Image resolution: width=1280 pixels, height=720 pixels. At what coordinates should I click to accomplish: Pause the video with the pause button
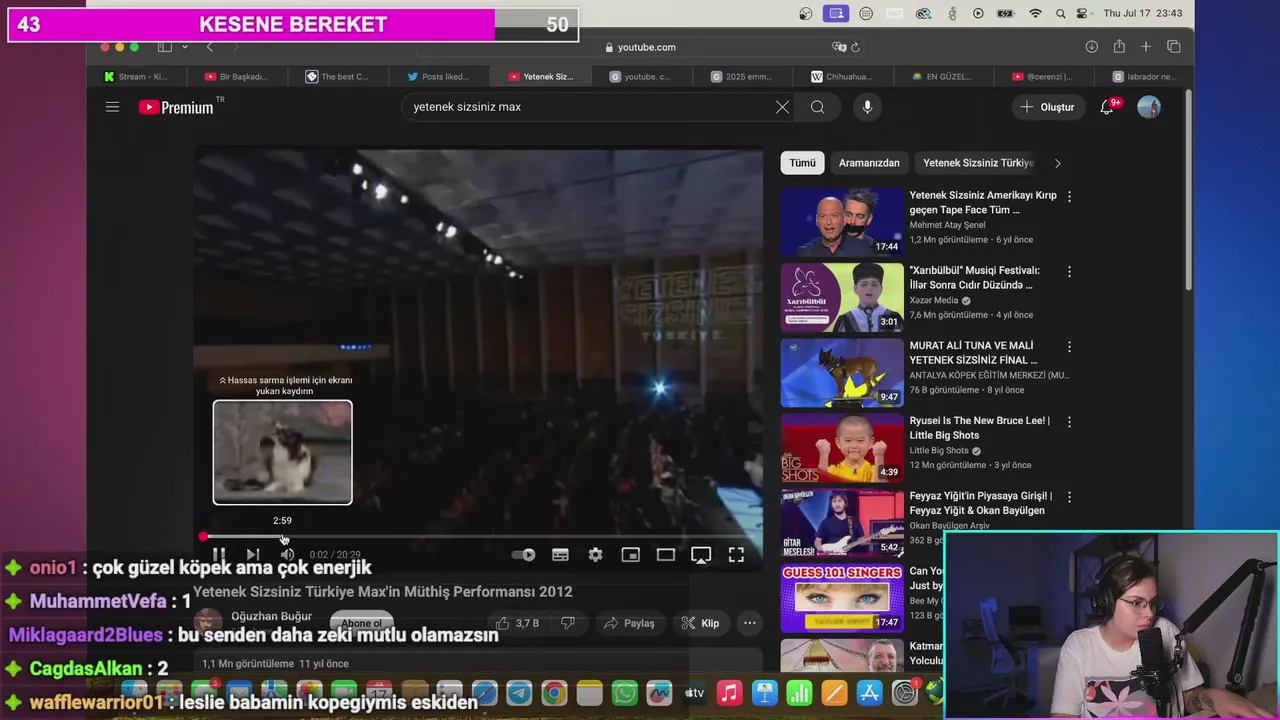[218, 555]
